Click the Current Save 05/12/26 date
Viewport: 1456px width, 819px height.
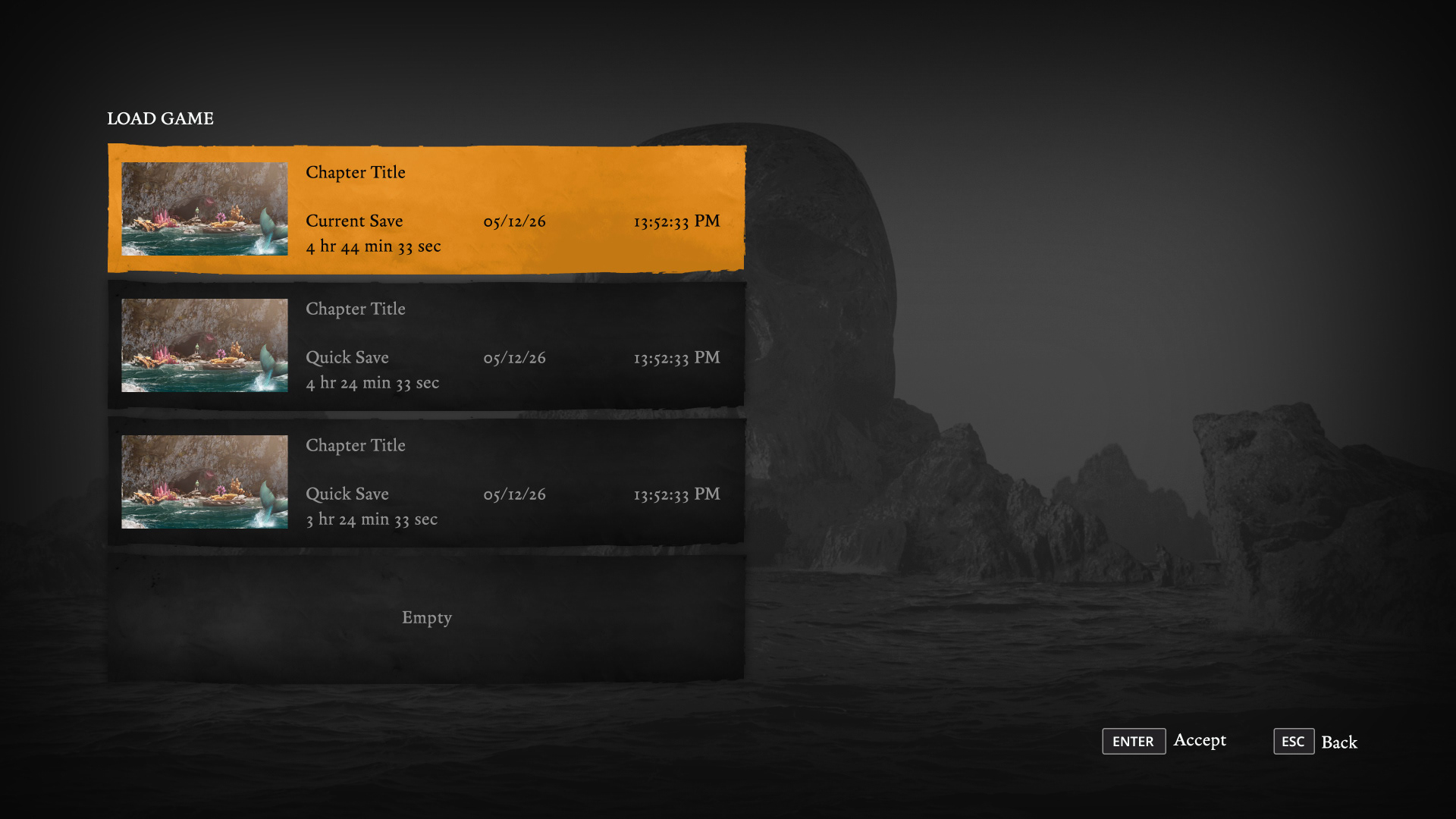[x=514, y=221]
